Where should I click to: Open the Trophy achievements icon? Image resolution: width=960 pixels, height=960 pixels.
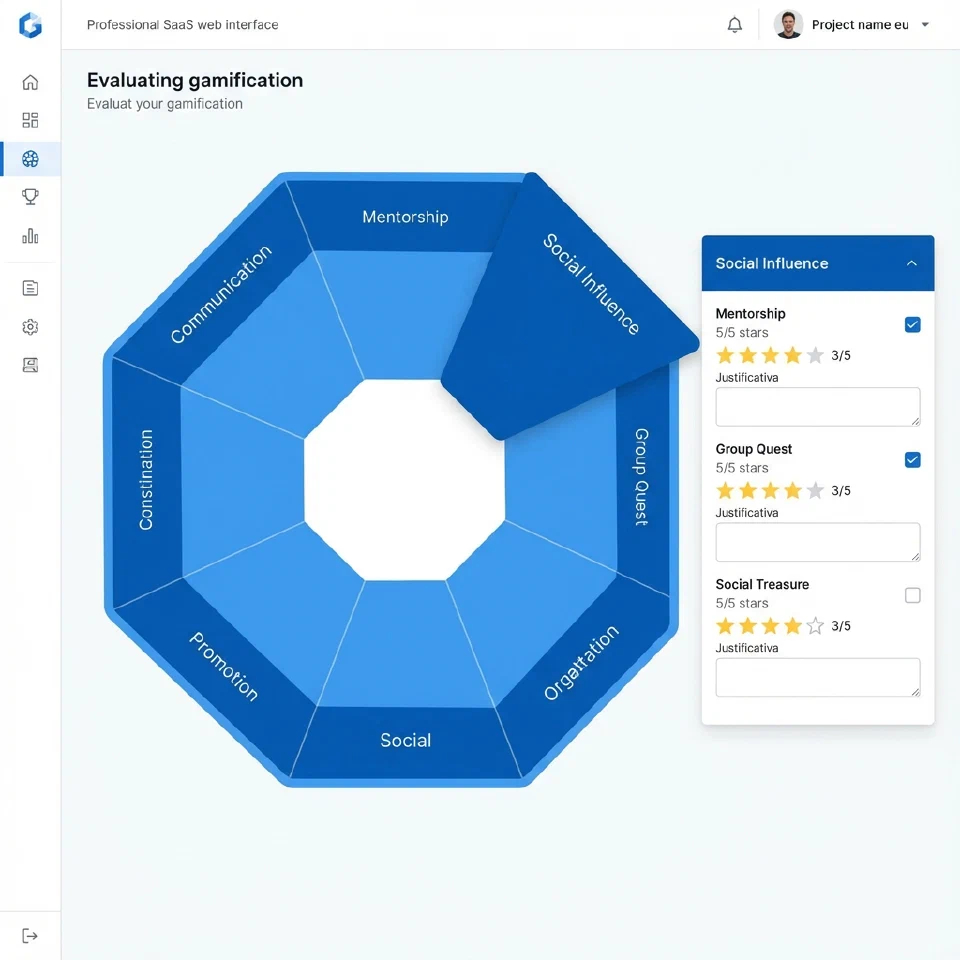pos(30,196)
